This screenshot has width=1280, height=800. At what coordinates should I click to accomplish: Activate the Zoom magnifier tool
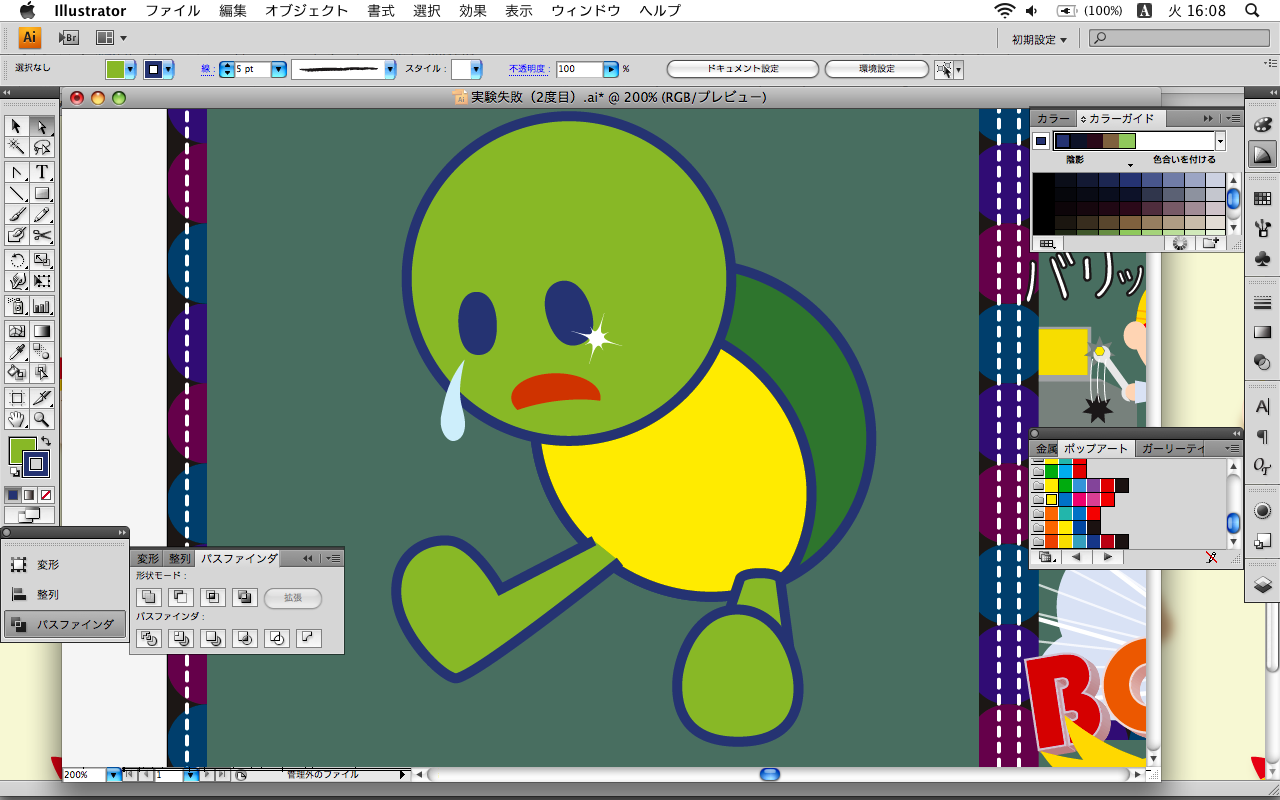42,419
